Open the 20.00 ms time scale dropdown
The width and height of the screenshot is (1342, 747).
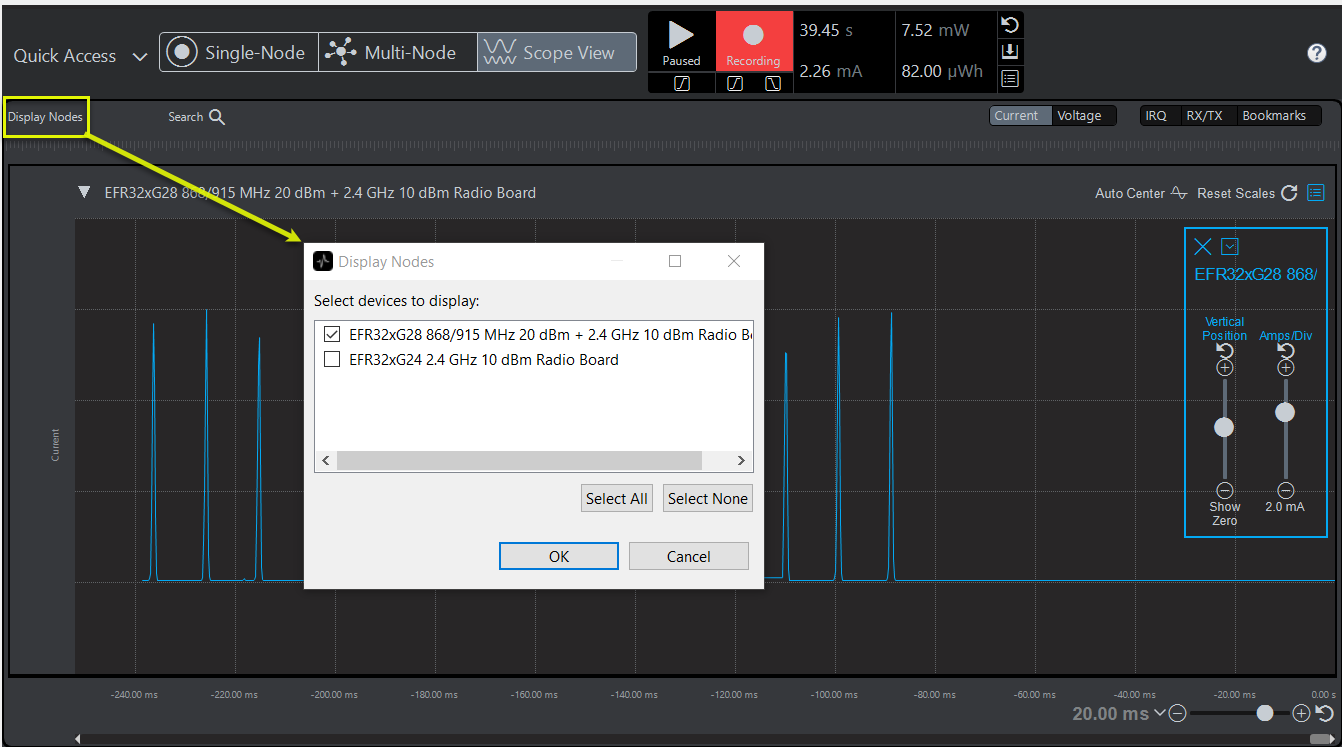pos(1159,713)
